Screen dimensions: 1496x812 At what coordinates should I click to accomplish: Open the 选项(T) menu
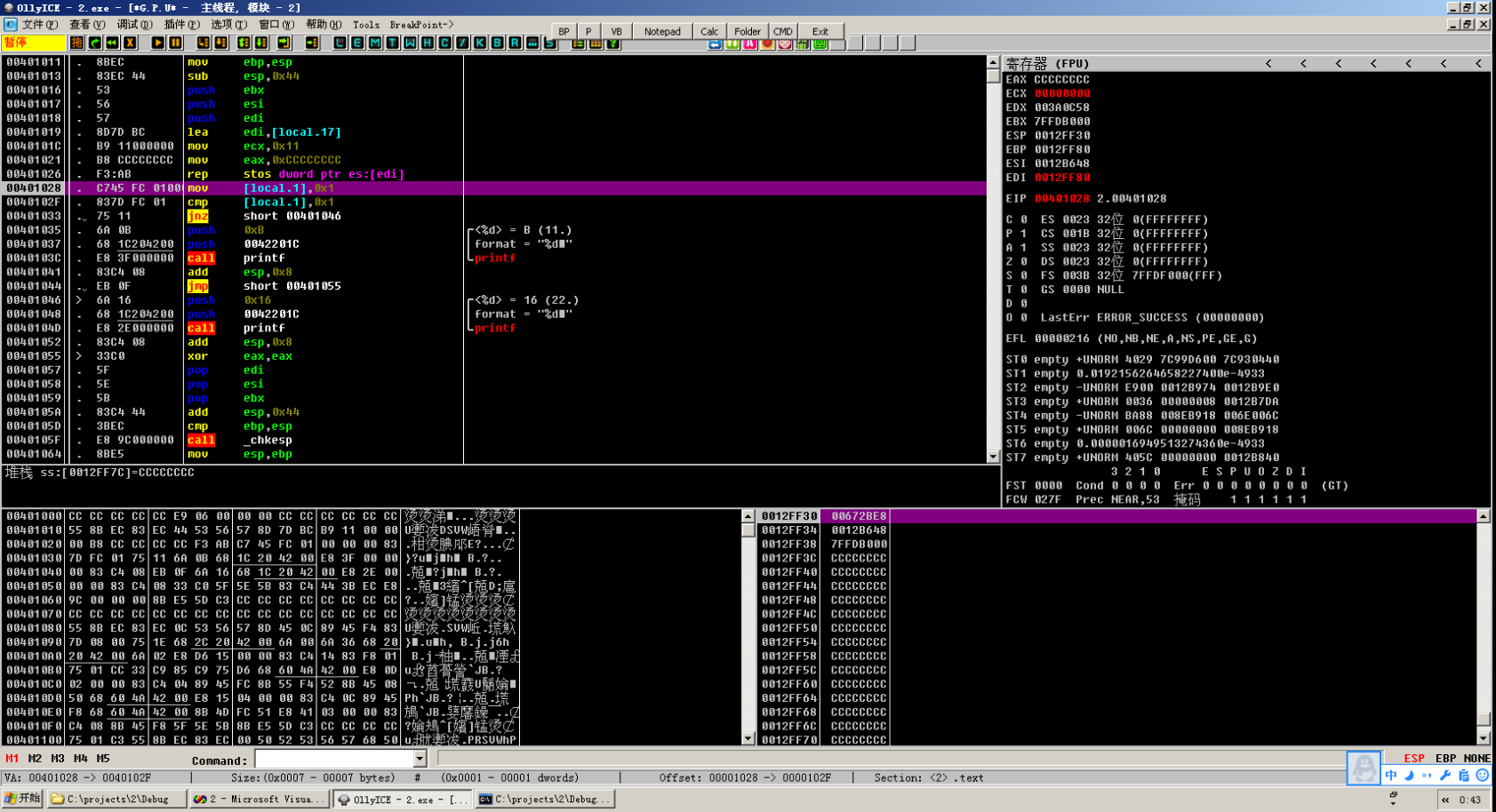tap(228, 25)
